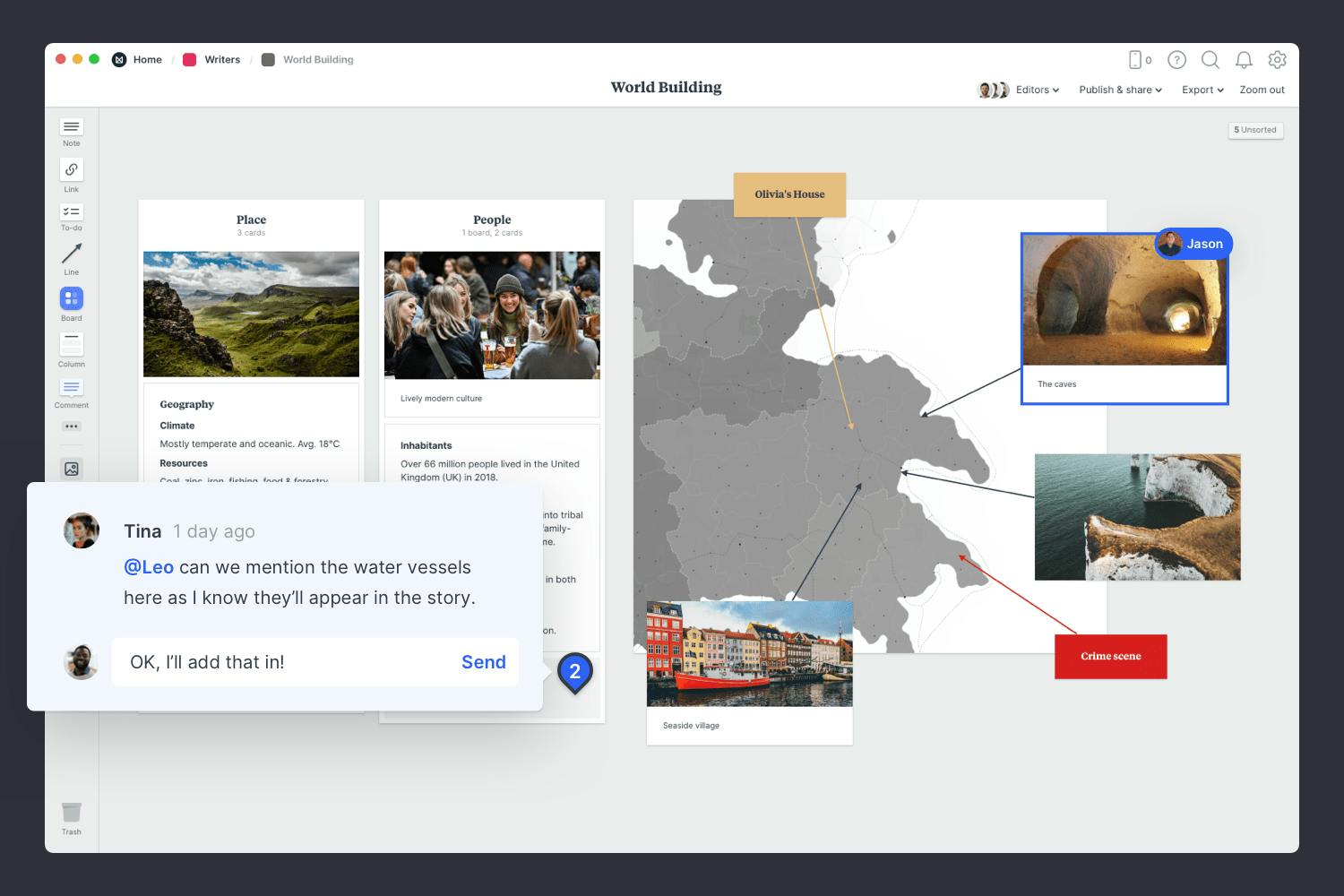The image size is (1344, 896).
Task: Pick the Line drawing tool
Action: click(72, 255)
